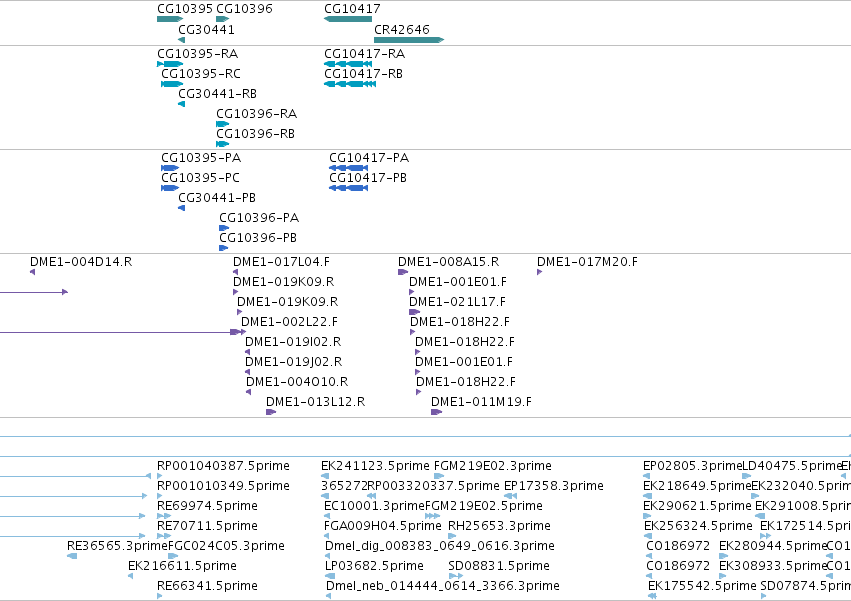Click protein label CG10395-PC

tap(200, 178)
